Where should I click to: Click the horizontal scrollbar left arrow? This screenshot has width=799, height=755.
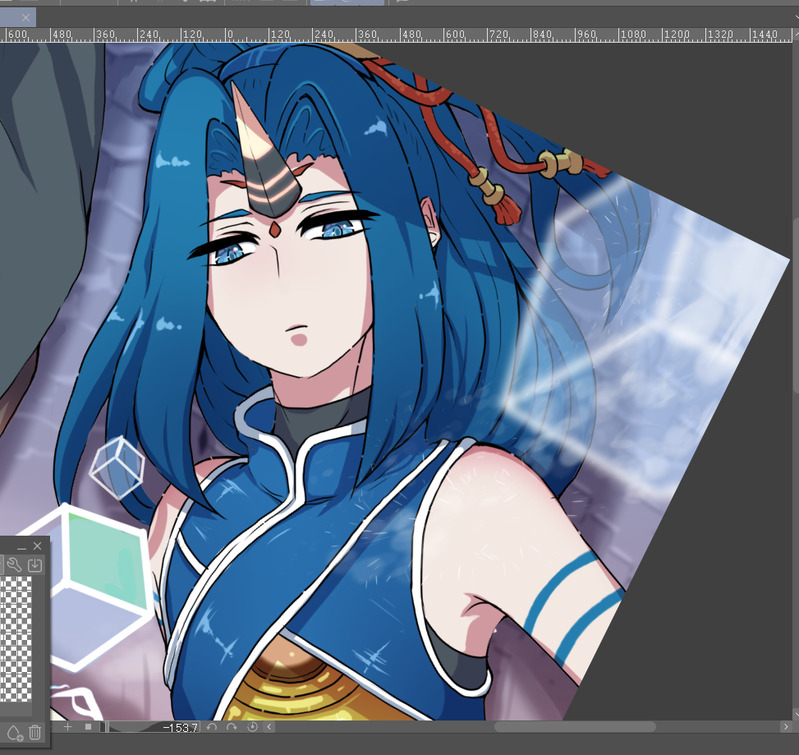click(270, 727)
